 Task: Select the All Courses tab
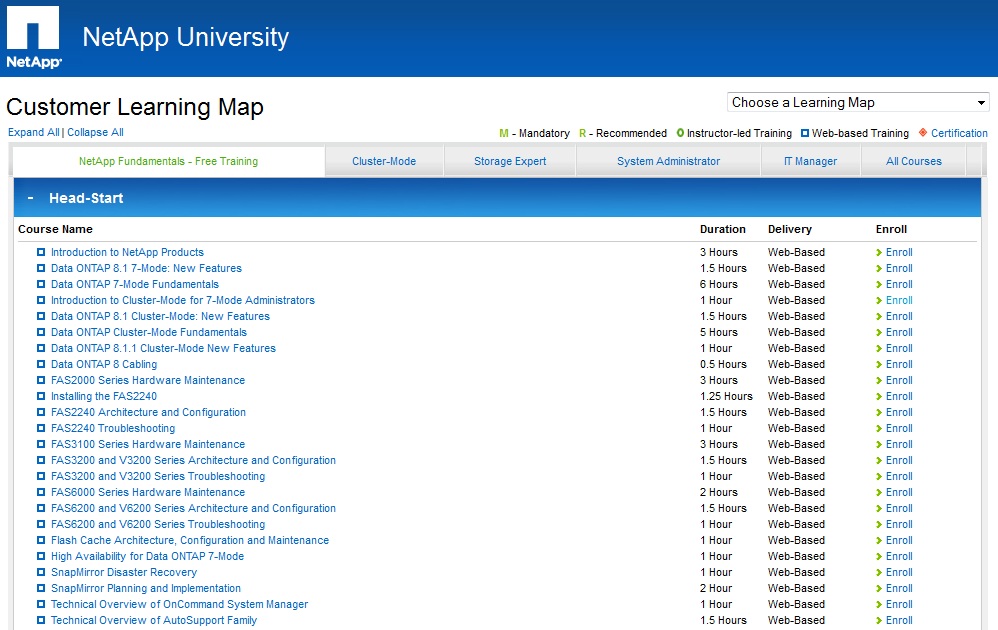913,161
